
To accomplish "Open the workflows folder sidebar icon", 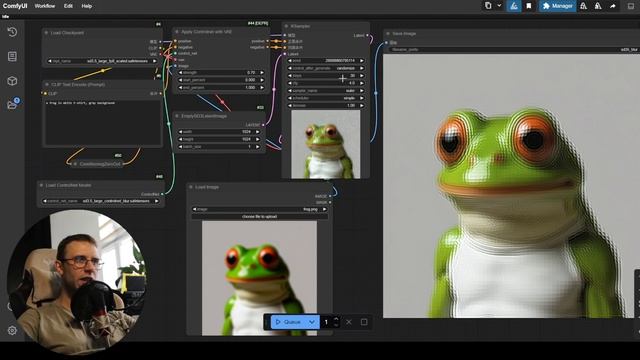I will [12, 104].
